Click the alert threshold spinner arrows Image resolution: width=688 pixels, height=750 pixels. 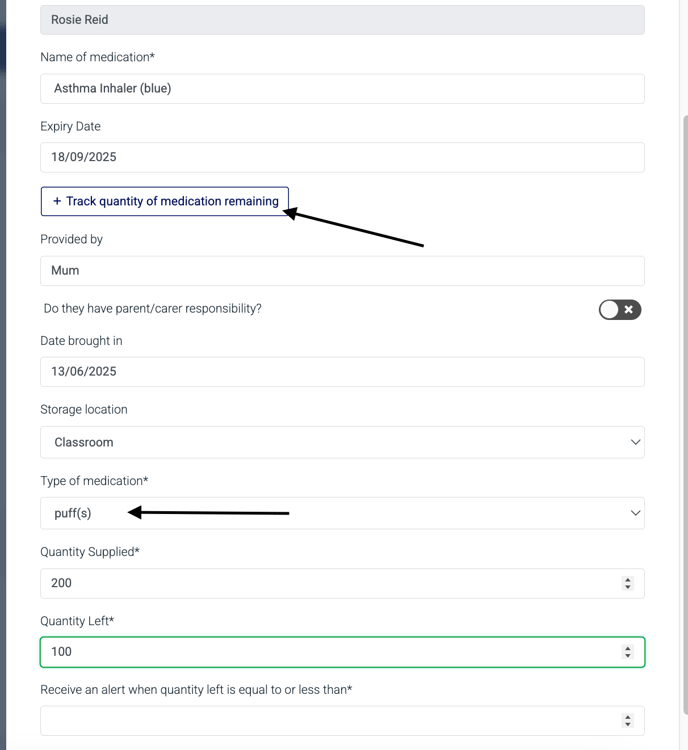628,721
